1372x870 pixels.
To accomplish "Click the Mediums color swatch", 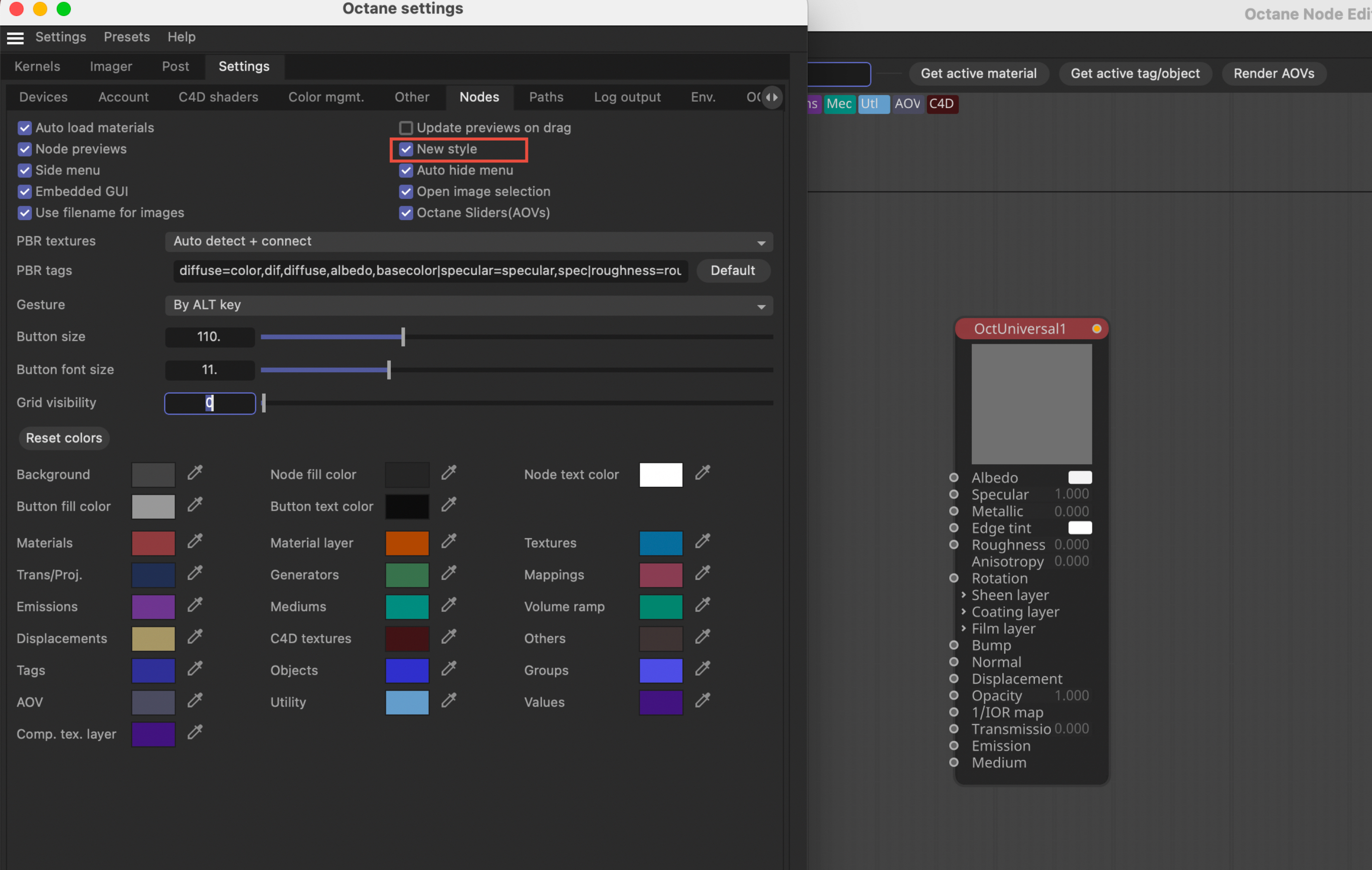I will (407, 607).
